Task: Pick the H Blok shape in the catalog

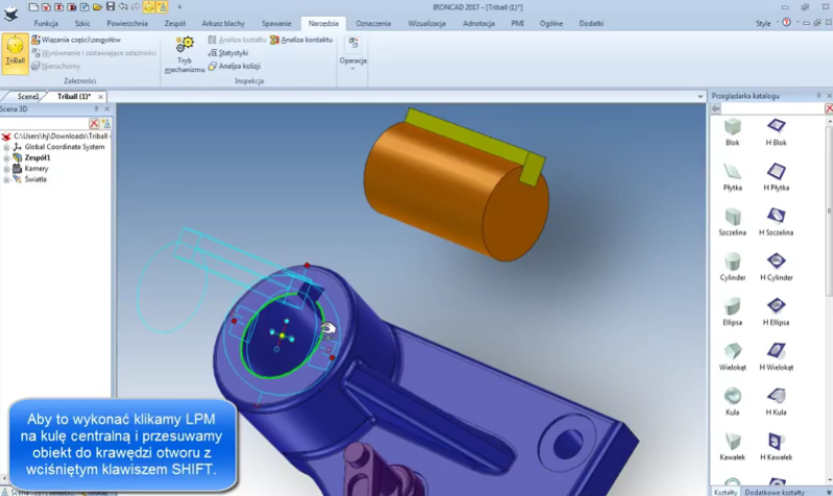Action: 776,128
